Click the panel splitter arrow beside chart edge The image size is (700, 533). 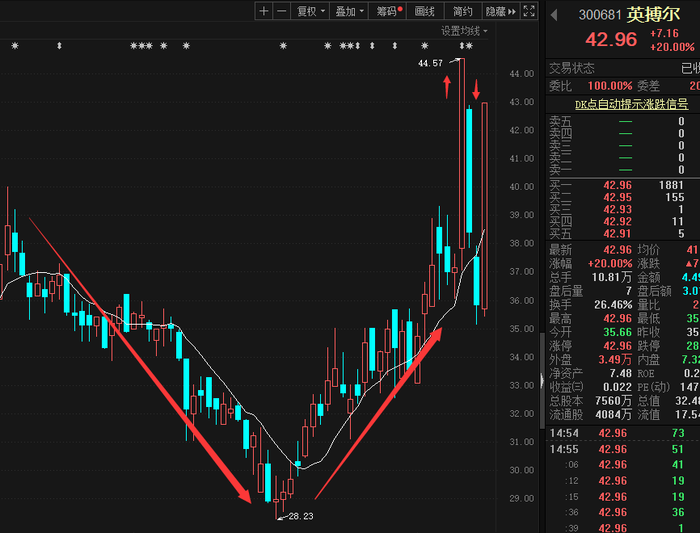click(x=542, y=381)
